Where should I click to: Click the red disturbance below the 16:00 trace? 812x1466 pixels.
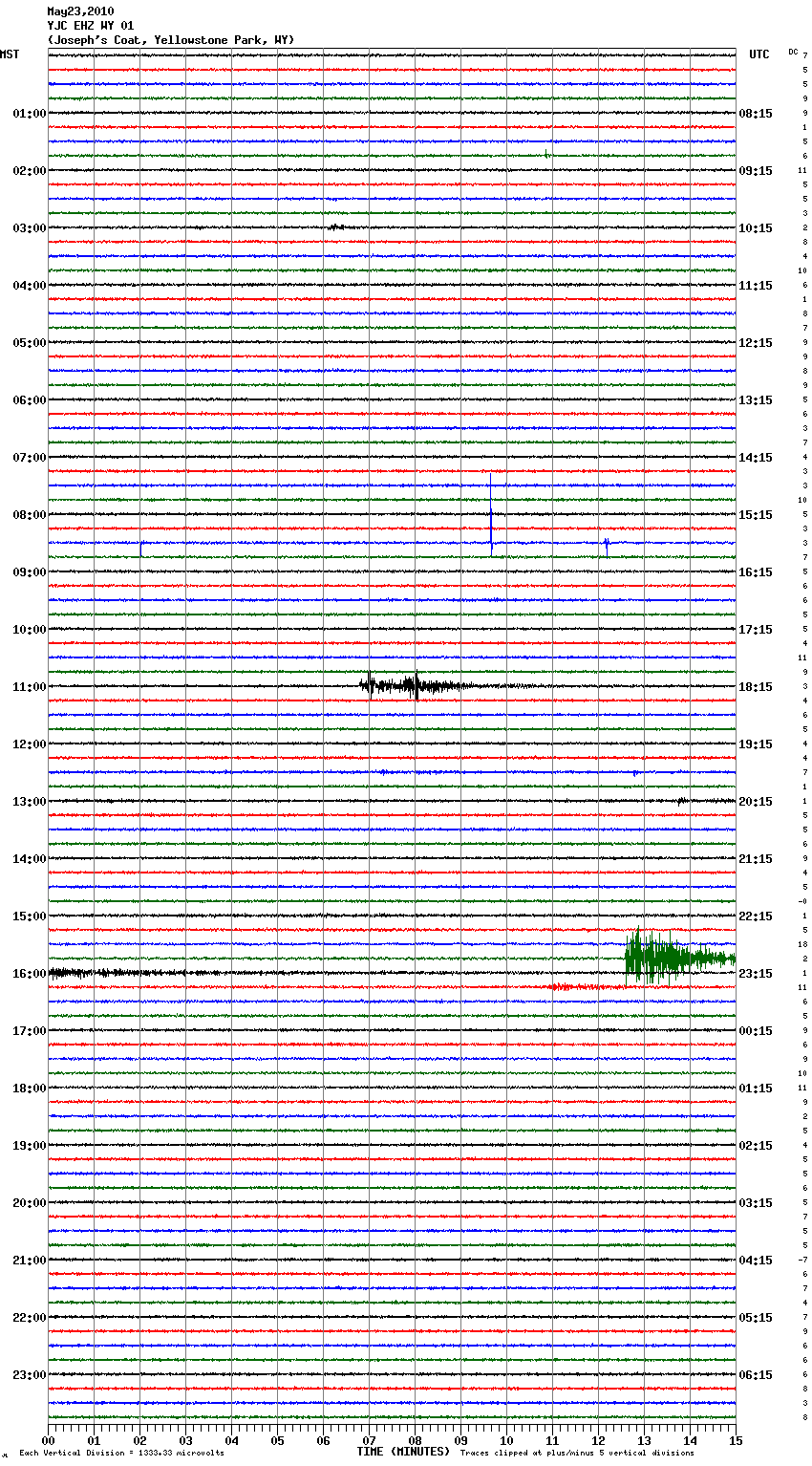tap(571, 986)
